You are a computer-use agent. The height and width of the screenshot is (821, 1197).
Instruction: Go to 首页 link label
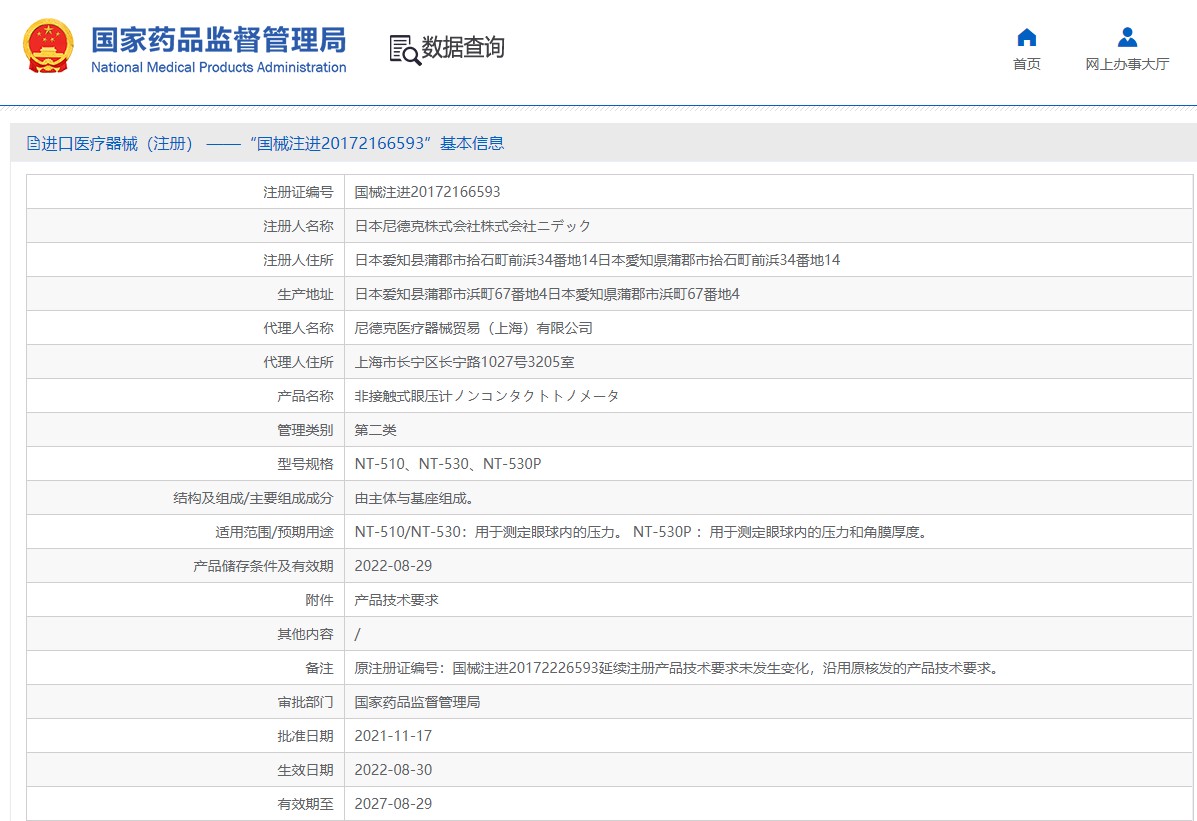[1027, 64]
